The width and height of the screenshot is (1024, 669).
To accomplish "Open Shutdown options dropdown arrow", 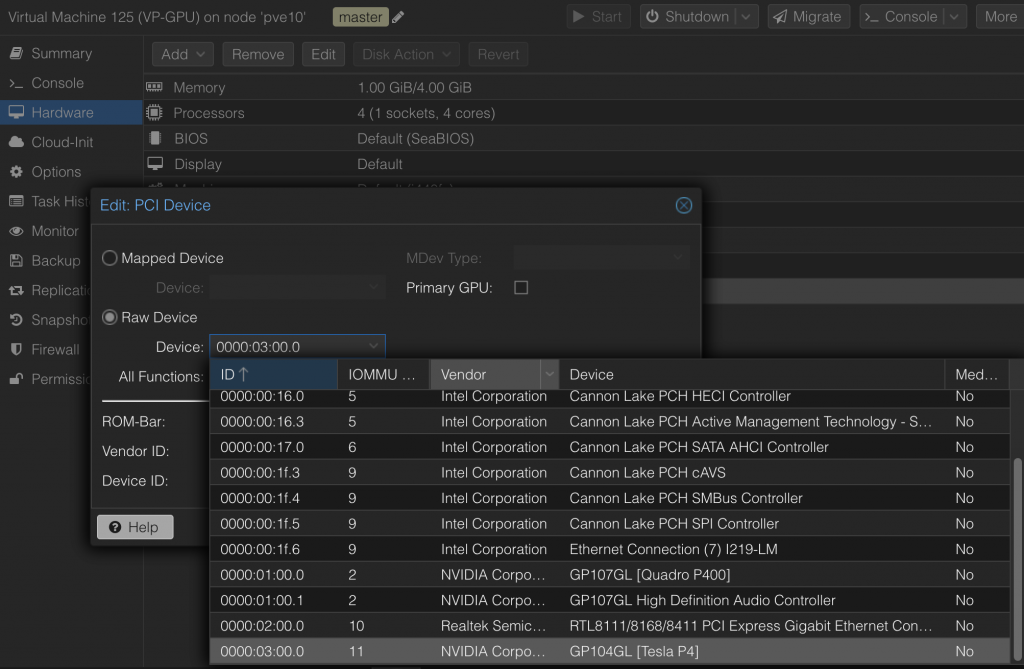I will click(x=746, y=17).
